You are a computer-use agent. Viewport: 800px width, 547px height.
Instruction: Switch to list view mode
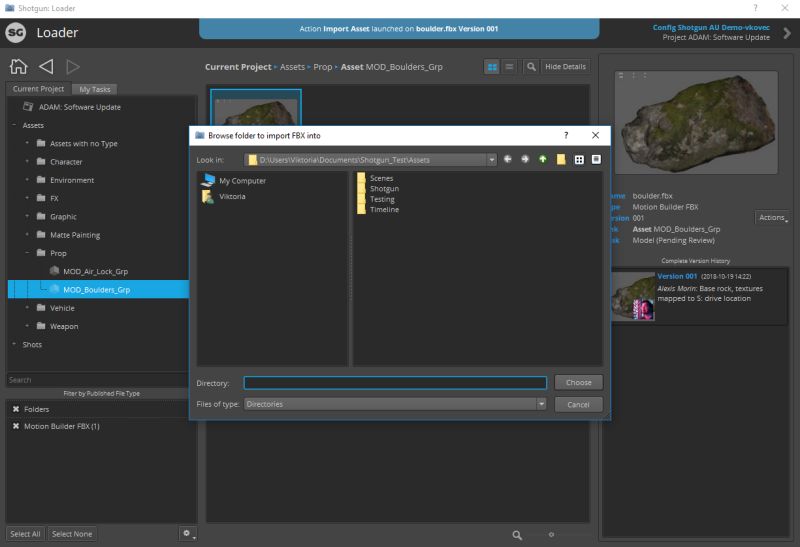click(509, 67)
